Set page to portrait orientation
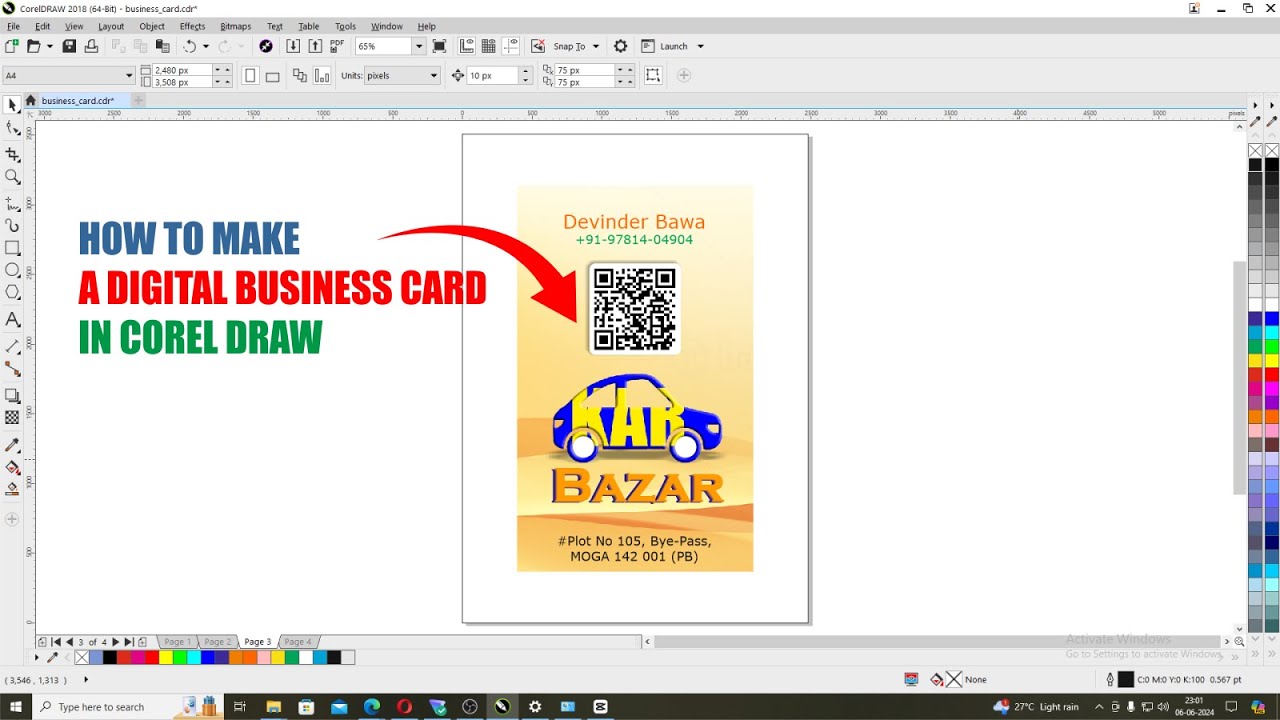1280x720 pixels. (250, 75)
